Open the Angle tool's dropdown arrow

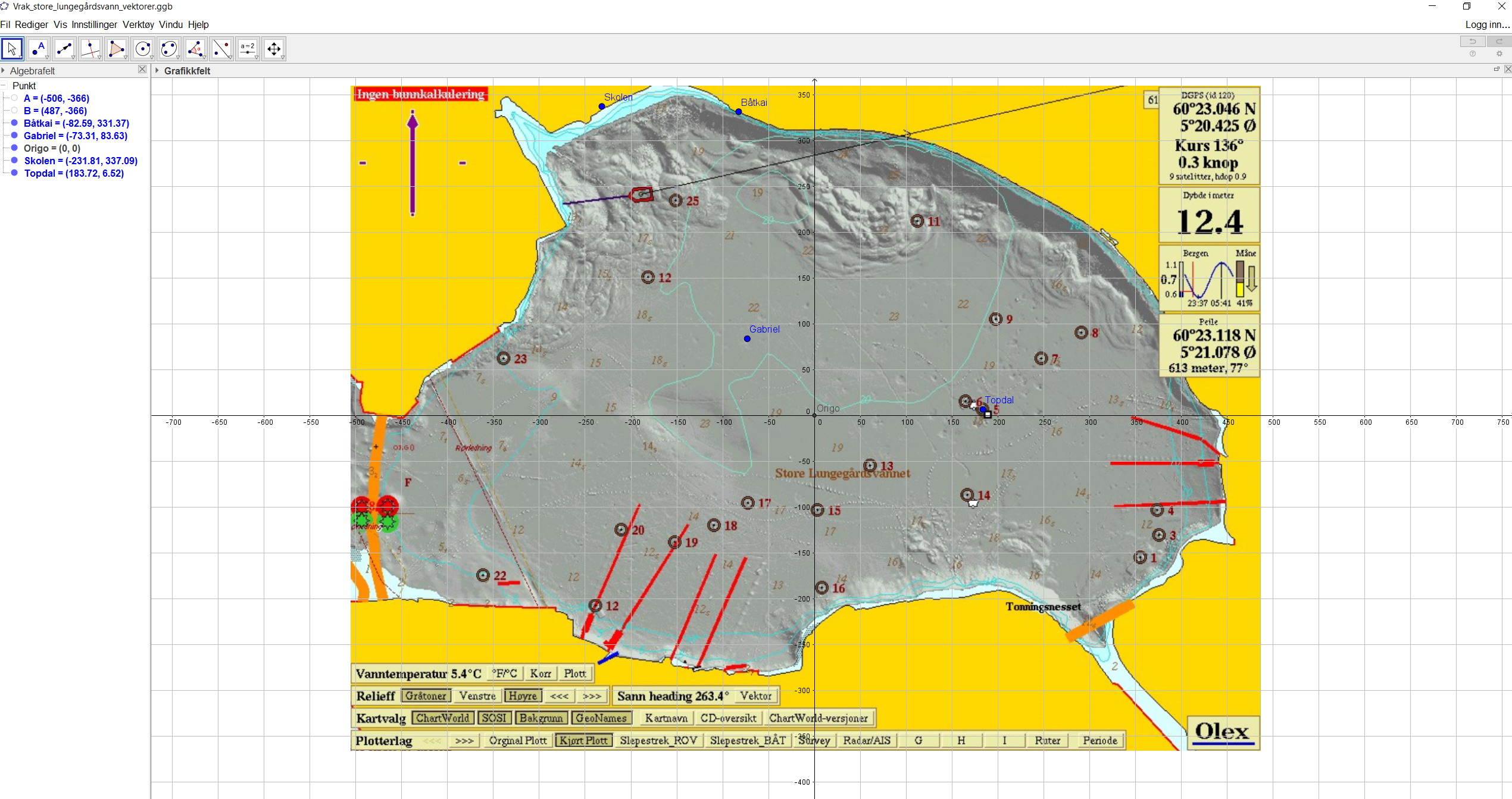click(204, 58)
